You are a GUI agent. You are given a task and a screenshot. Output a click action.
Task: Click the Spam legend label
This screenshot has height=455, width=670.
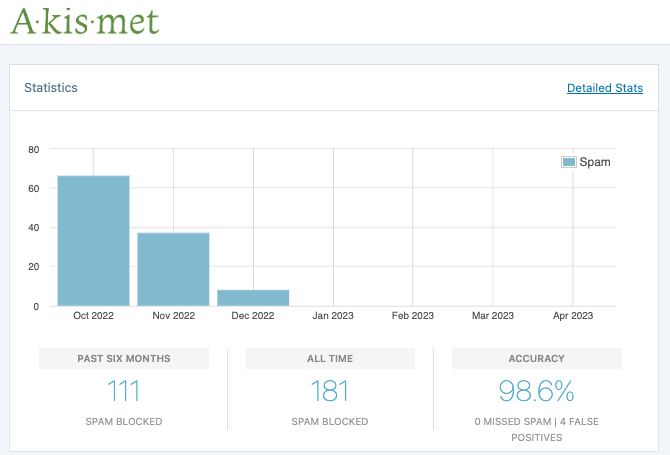(595, 162)
